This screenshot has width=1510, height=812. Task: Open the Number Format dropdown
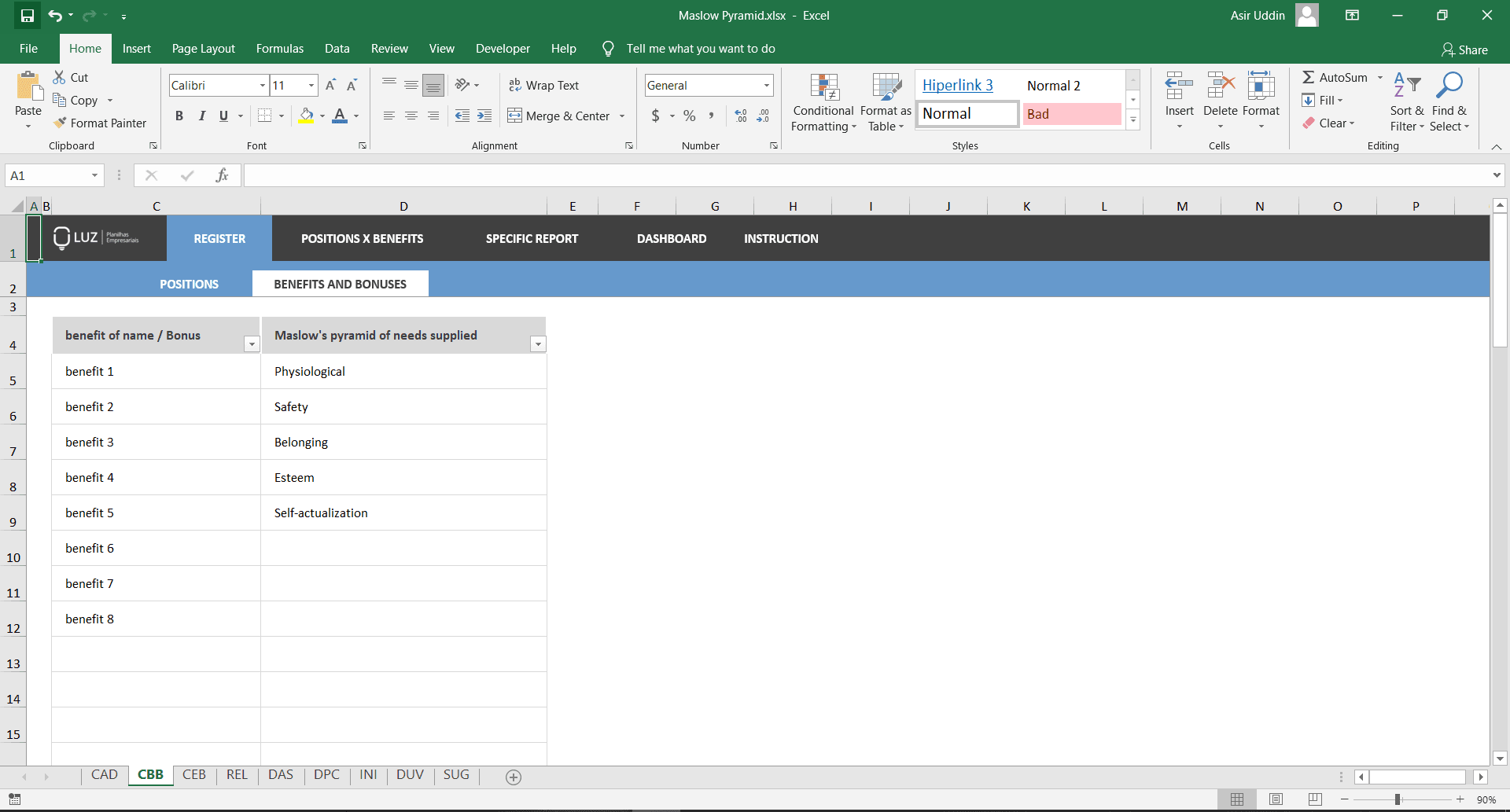click(766, 85)
